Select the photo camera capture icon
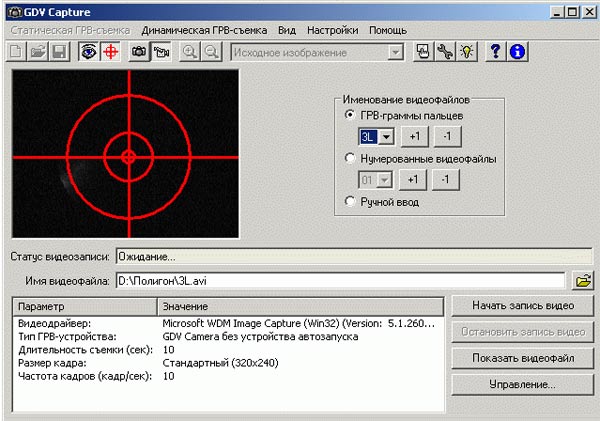Screen dimensions: 600x421 coord(139,52)
